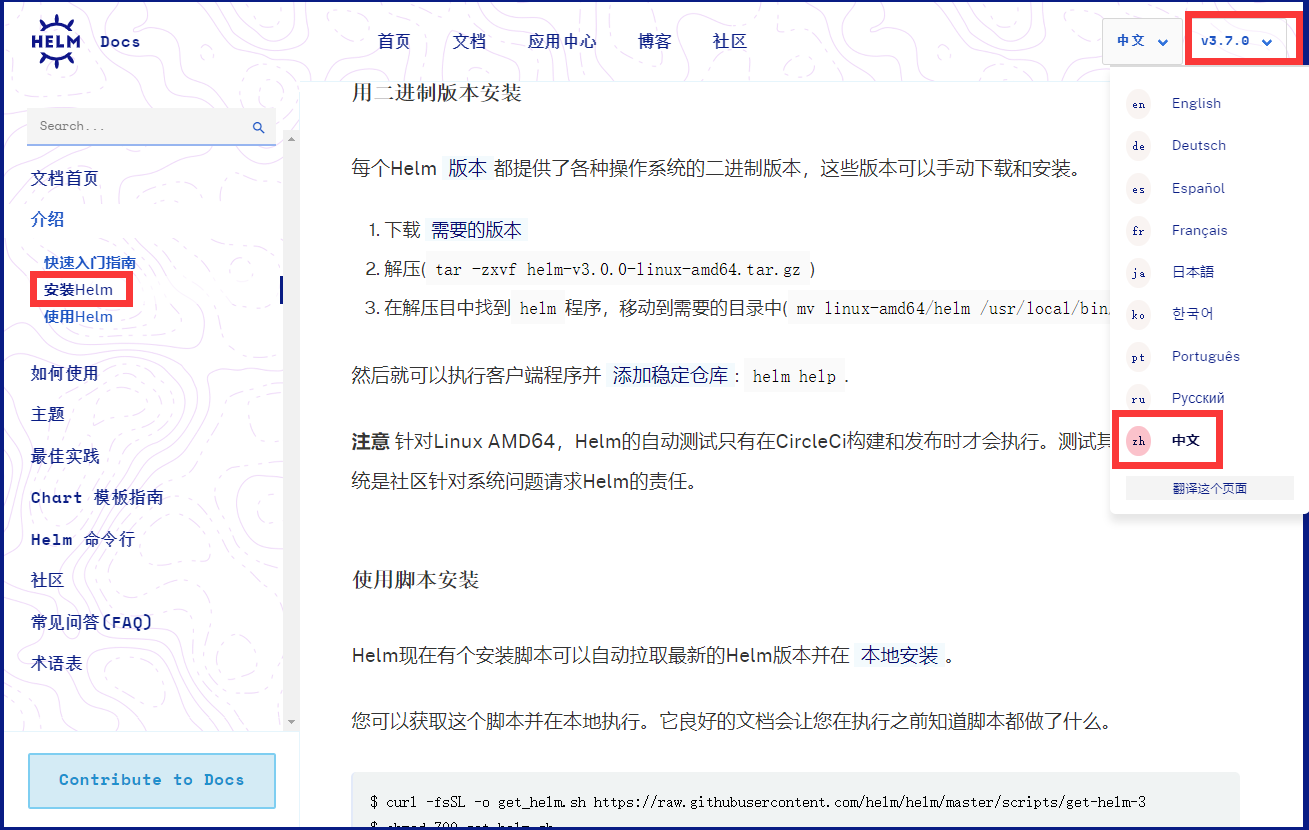Click the 版本 inline link
Screen dimensions: 1309x830
[x=467, y=169]
